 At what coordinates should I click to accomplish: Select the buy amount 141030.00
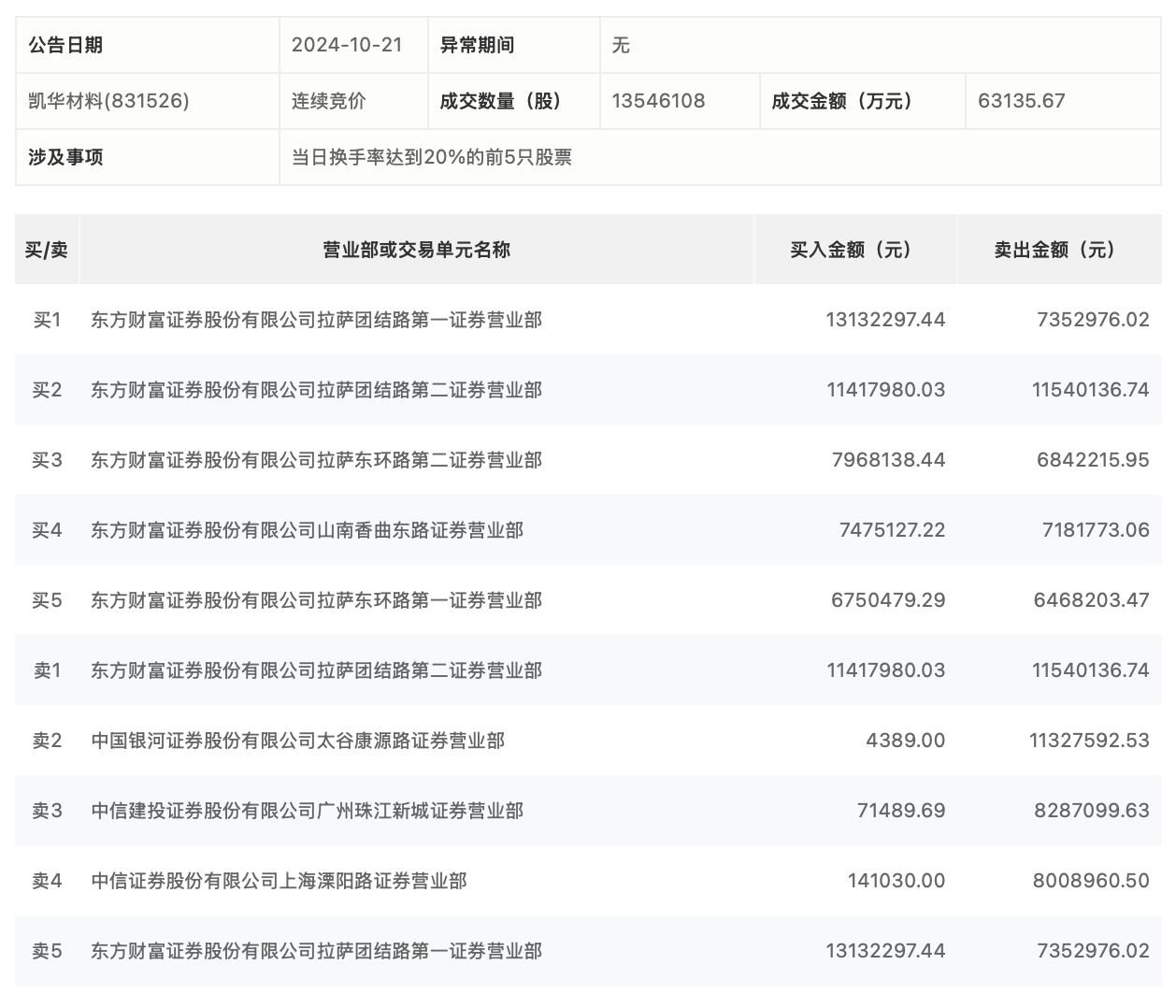(896, 881)
